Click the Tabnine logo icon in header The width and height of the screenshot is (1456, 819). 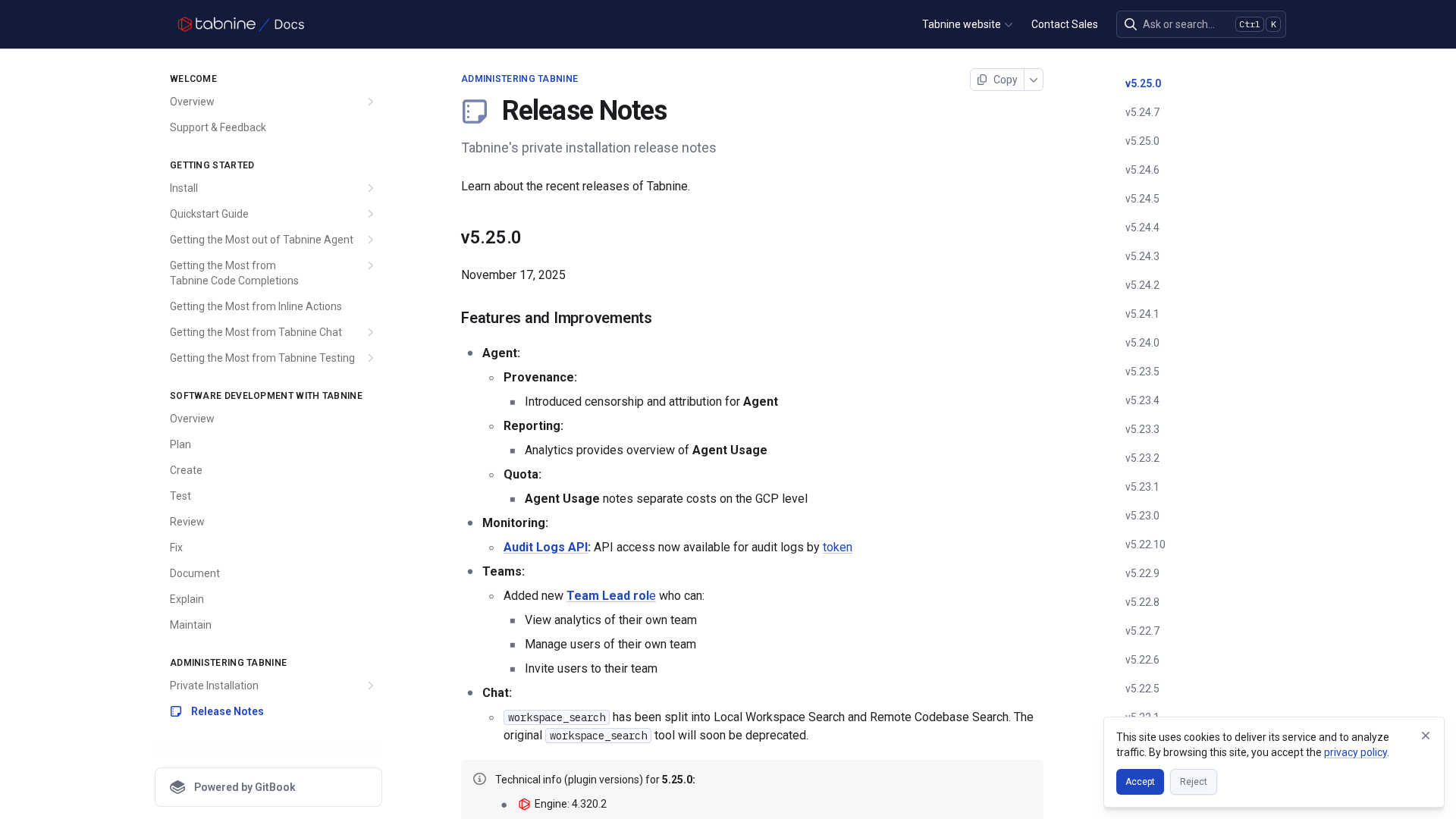pos(184,24)
